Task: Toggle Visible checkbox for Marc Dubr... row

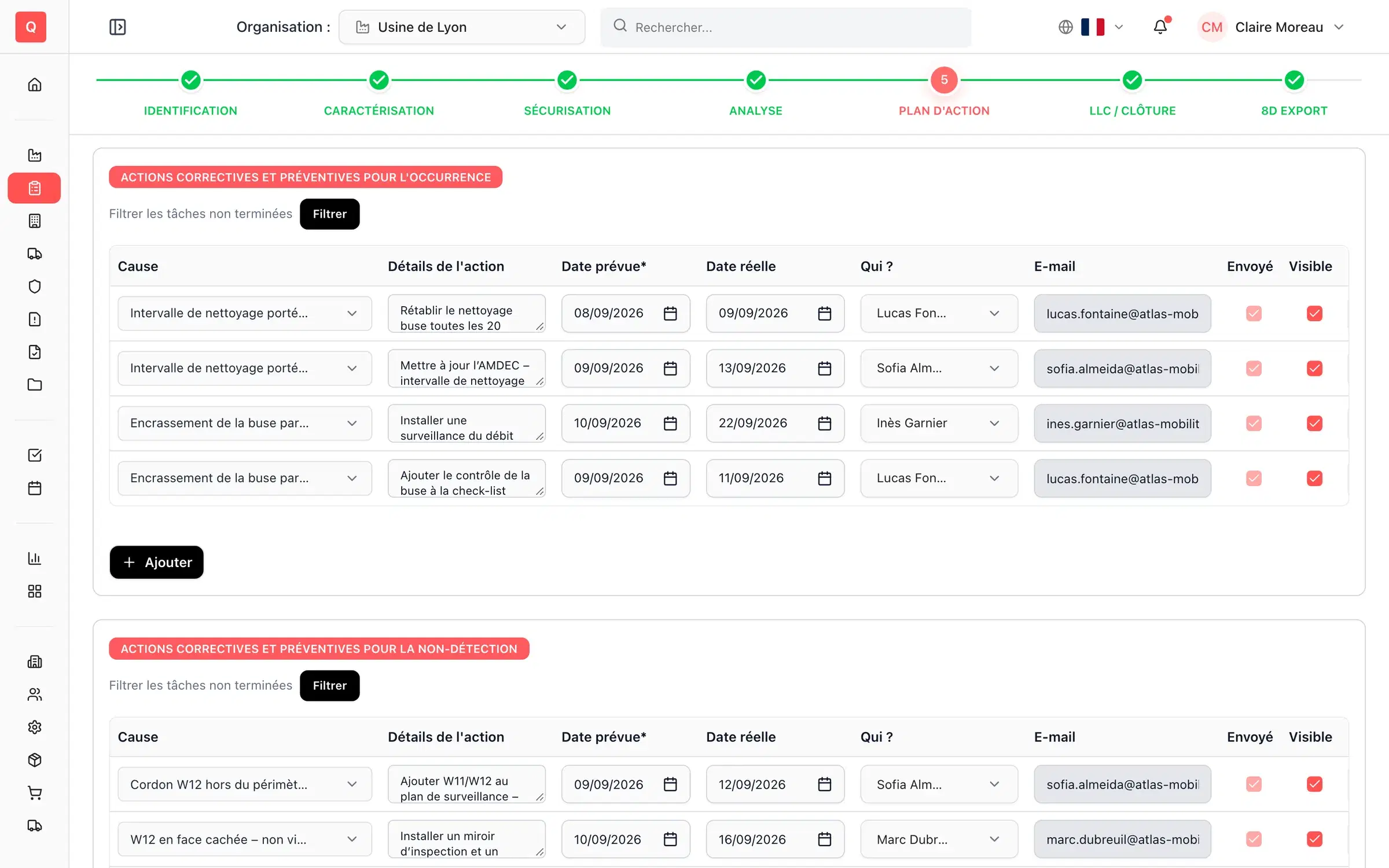Action: coord(1314,839)
